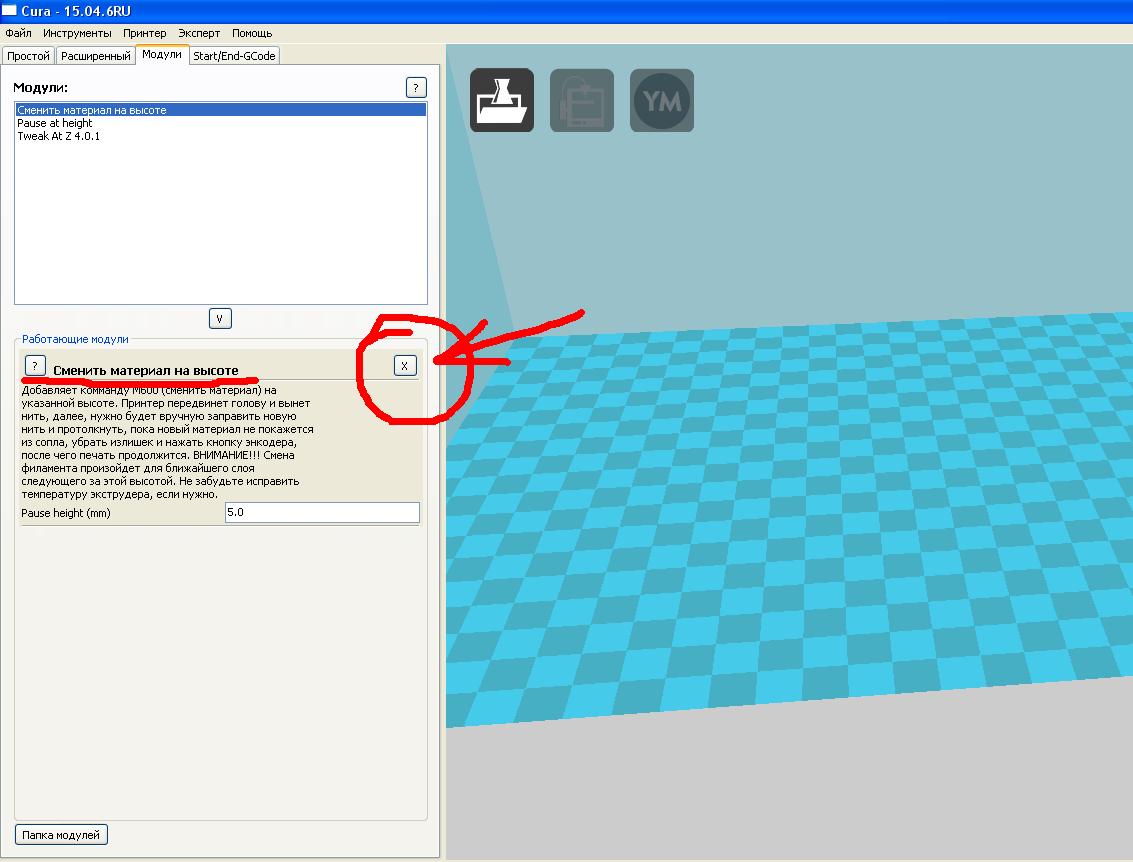Open the Принтер menu
Viewport: 1133px width, 862px height.
(145, 33)
